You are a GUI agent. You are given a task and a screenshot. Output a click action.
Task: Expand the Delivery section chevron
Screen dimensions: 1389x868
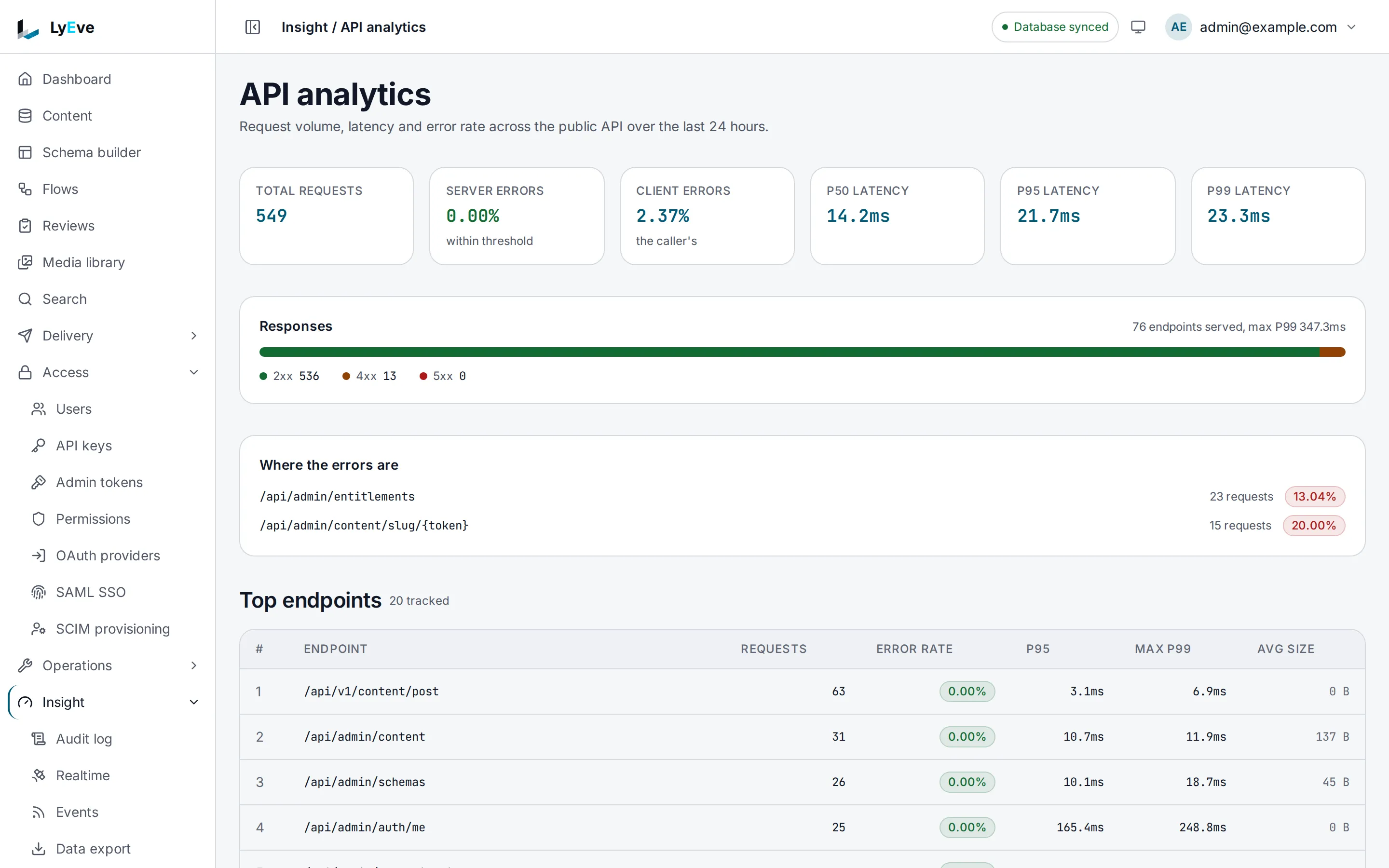point(193,336)
